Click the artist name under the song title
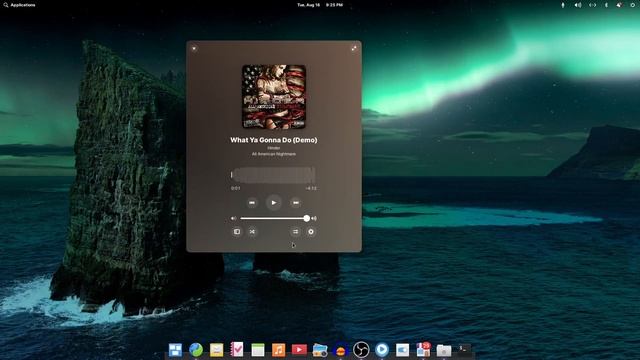 [273, 148]
